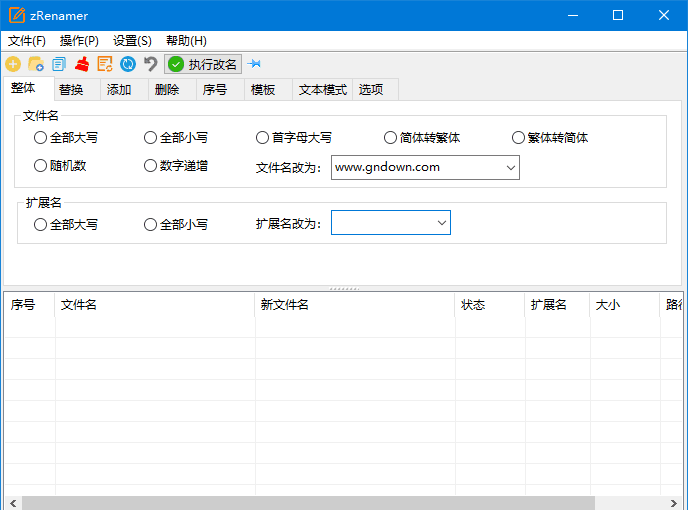
Task: Open the 文件(F) menu
Action: click(27, 41)
